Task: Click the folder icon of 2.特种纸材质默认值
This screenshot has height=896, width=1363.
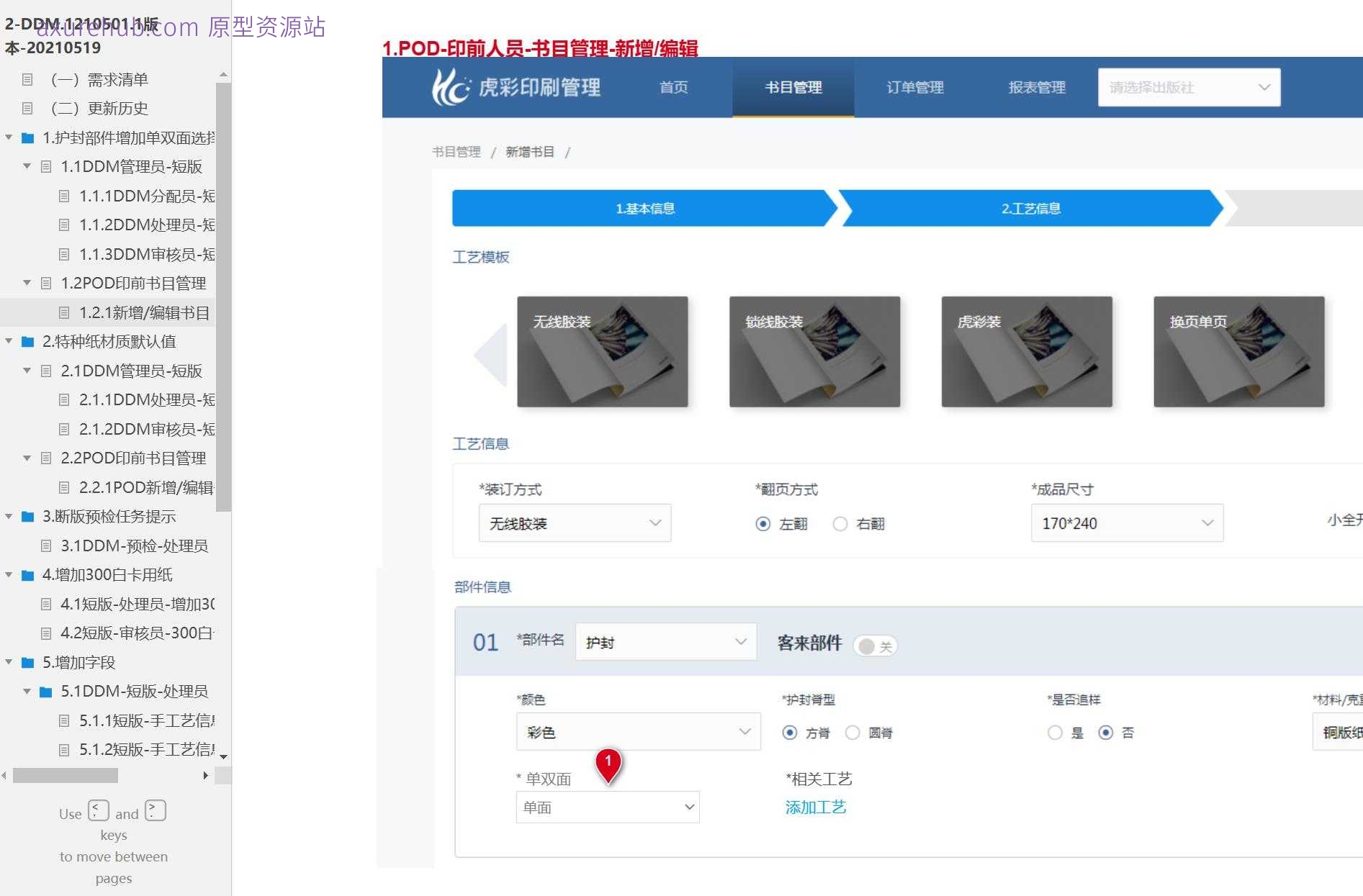Action: click(26, 342)
